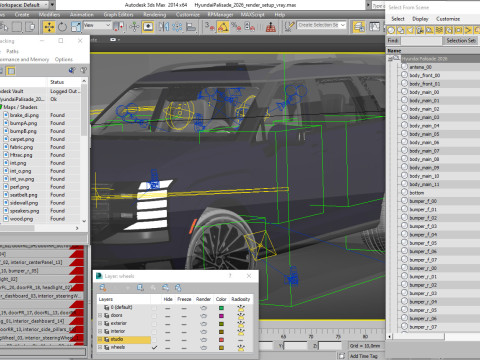480x360 pixels.
Task: Toggle current-layer check for wheels layer
Action: 154,347
